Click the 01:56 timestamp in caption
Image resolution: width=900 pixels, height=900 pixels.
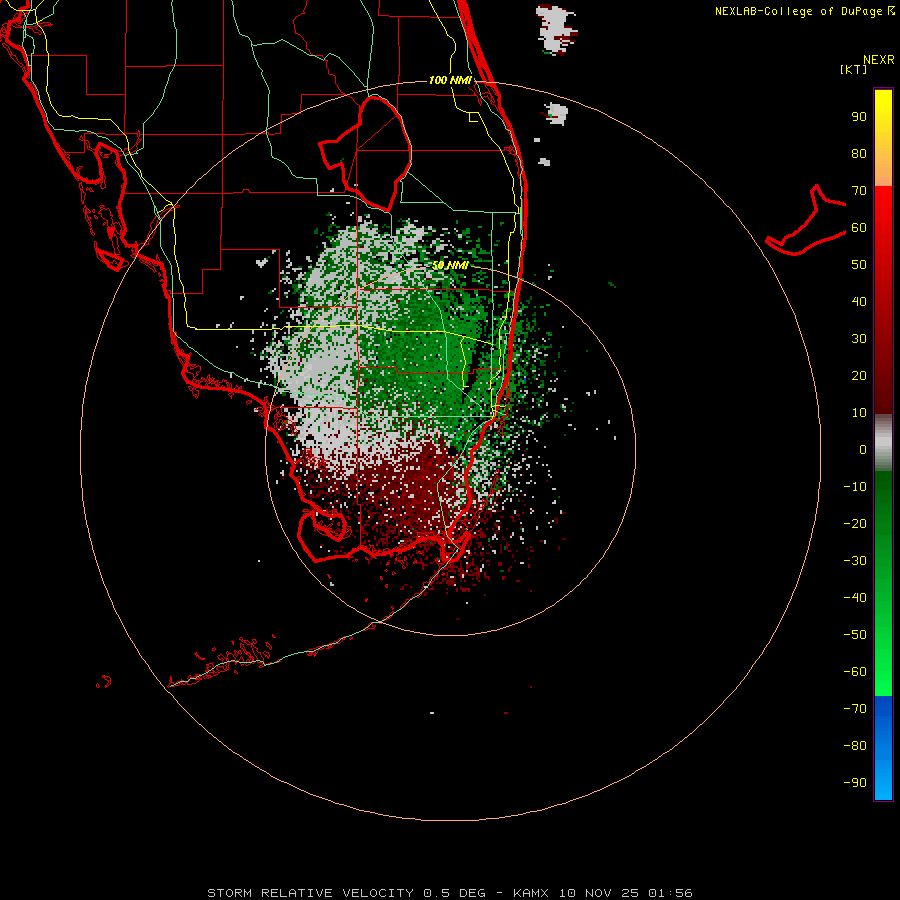click(x=670, y=893)
